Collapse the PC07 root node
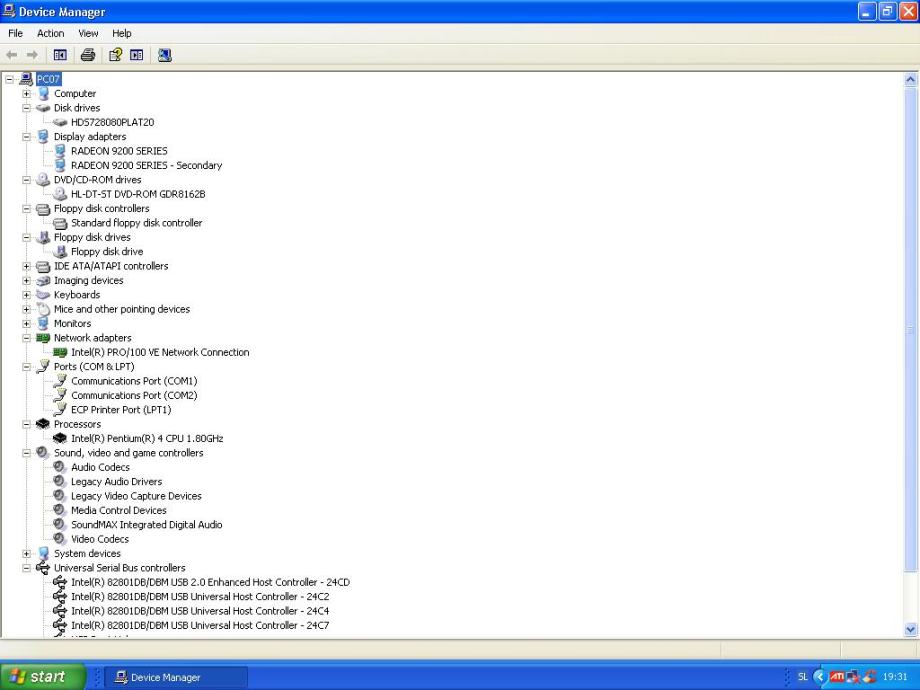The image size is (920, 690). click(9, 79)
